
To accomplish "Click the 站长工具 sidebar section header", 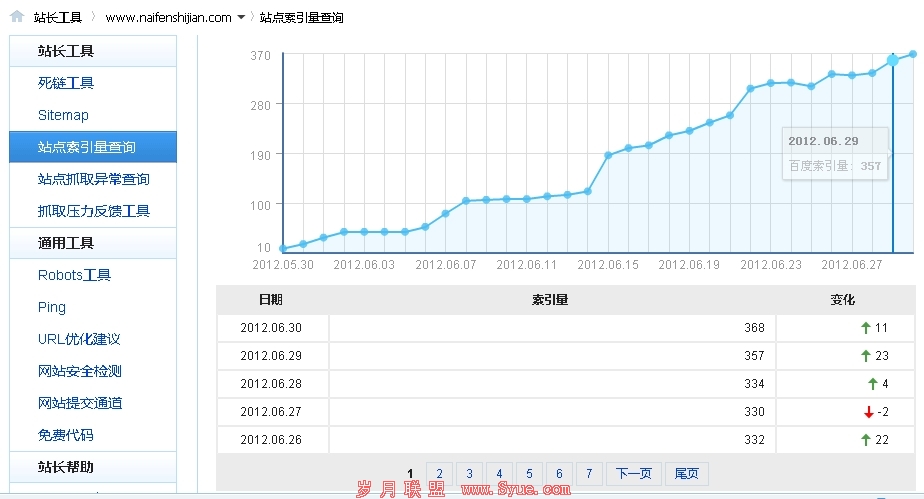I will pyautogui.click(x=93, y=51).
